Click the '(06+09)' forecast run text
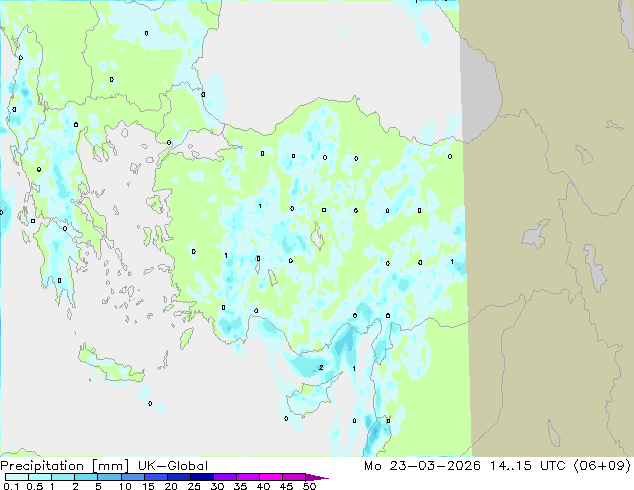 [602, 465]
